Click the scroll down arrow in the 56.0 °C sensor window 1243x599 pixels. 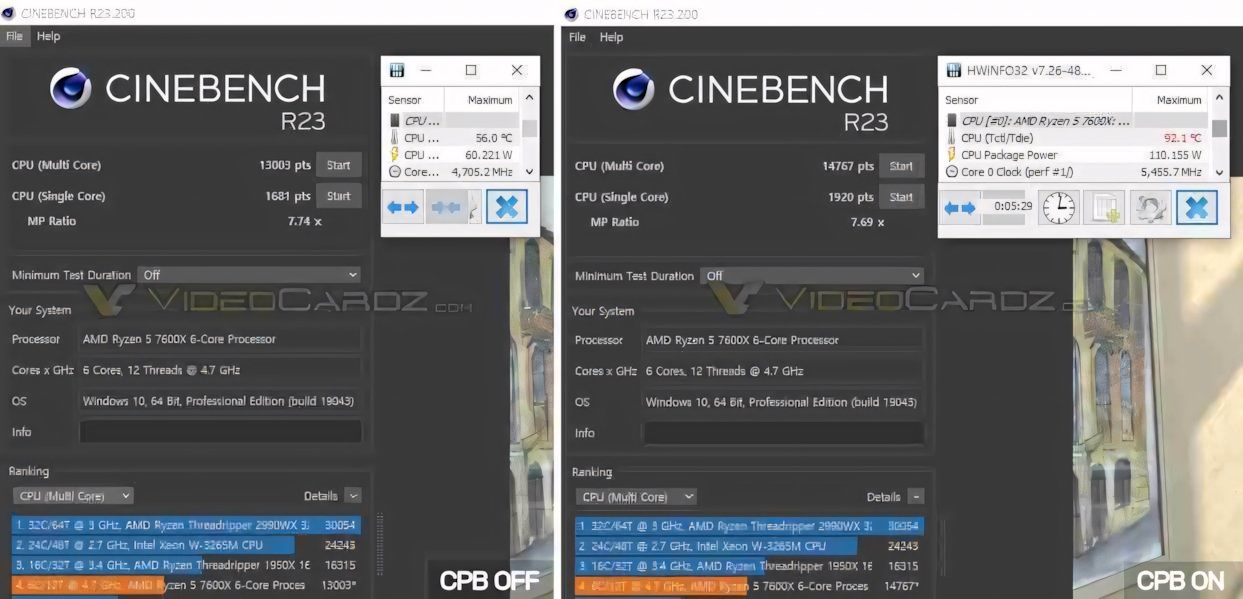point(530,172)
